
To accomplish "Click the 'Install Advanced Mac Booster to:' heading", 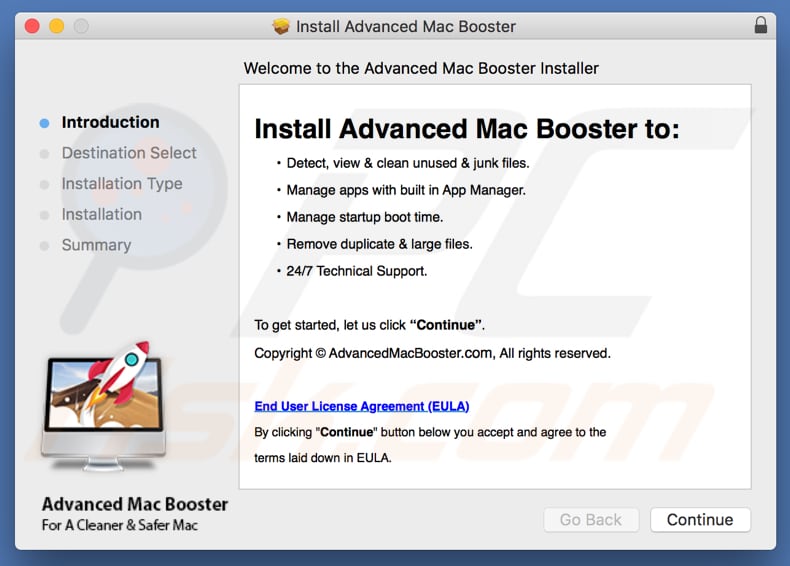I will 467,129.
